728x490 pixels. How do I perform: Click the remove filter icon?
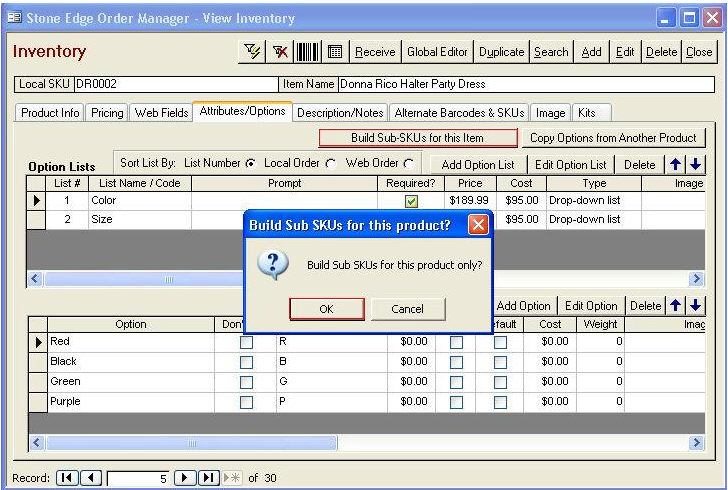click(x=280, y=52)
